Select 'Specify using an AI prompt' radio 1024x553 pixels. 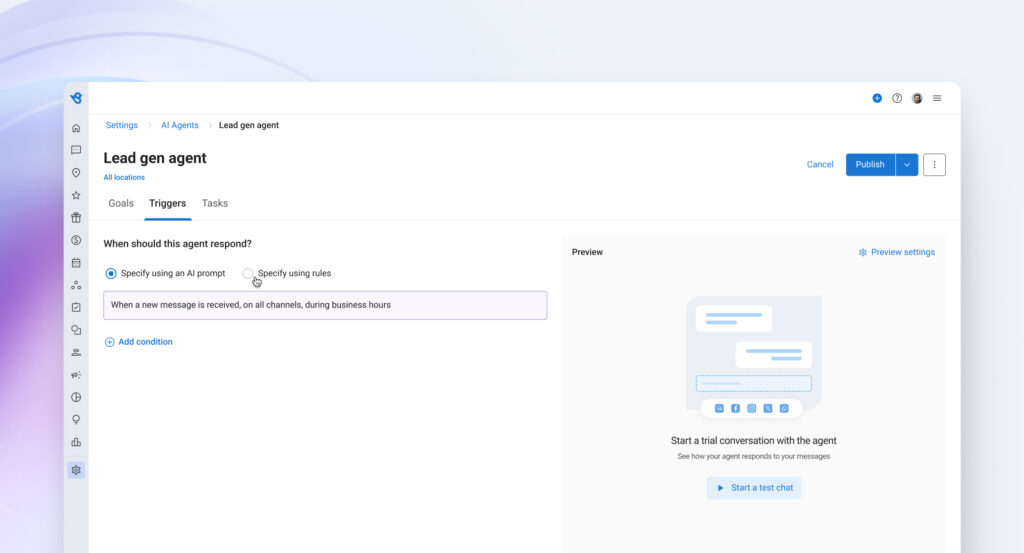pos(111,274)
